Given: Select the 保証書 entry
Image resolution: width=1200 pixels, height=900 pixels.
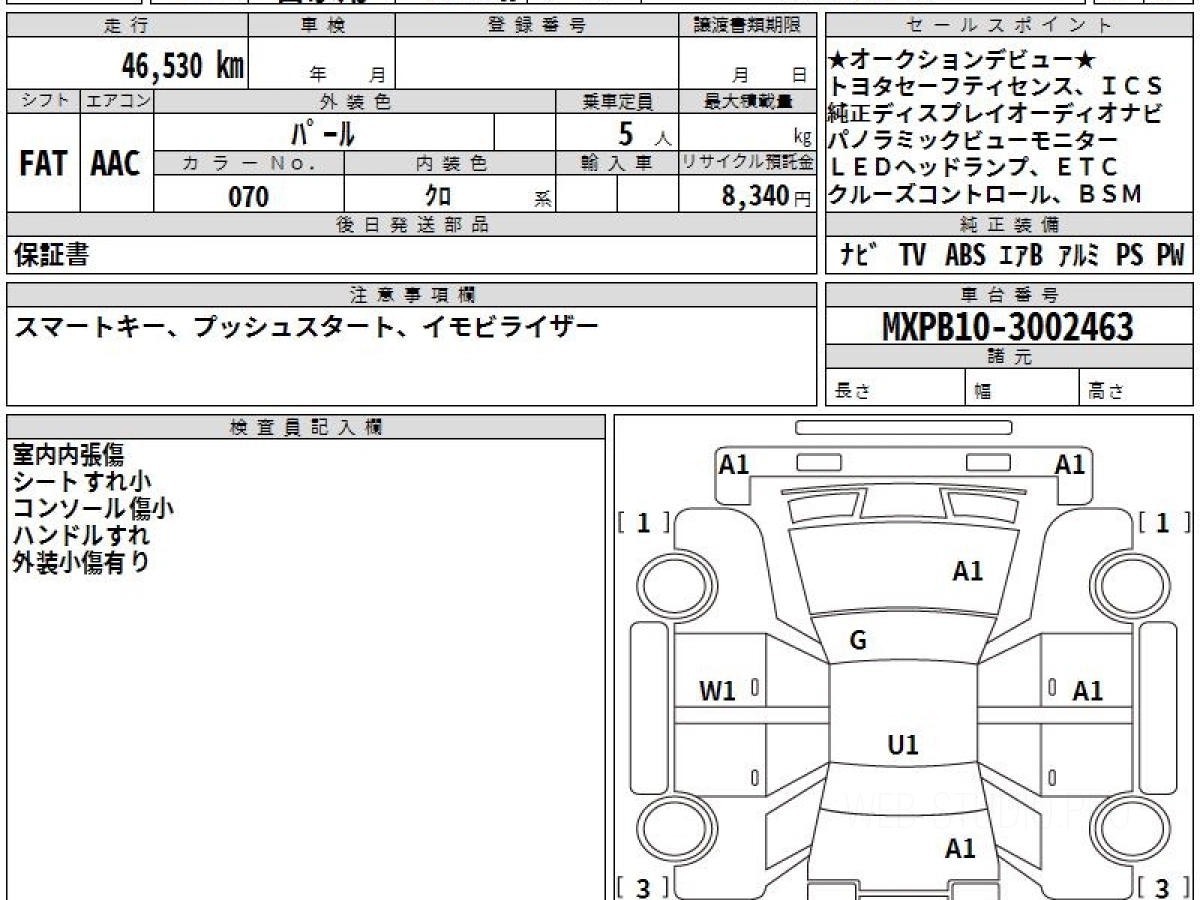Looking at the screenshot, I should coord(51,255).
